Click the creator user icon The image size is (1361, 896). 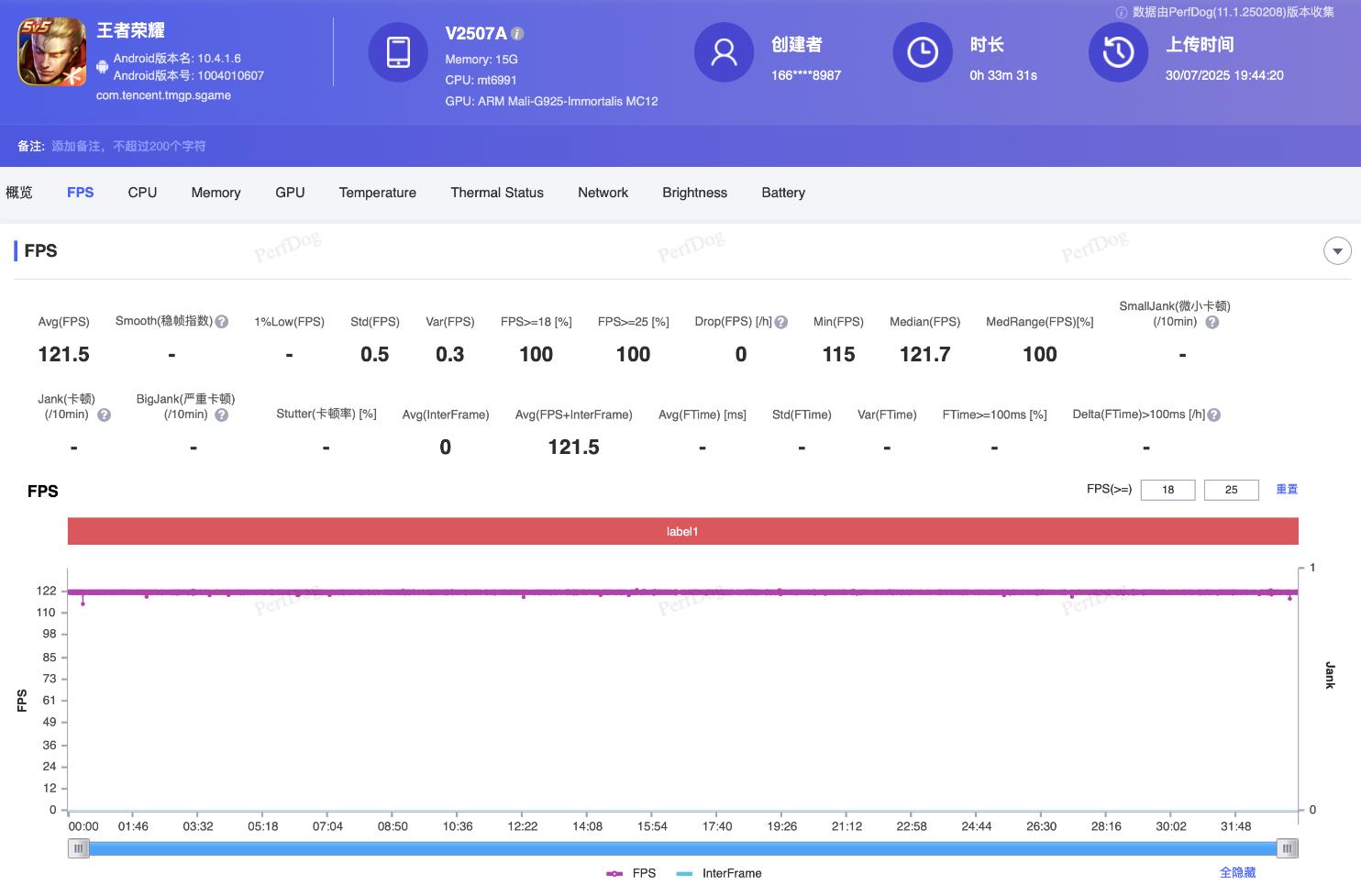click(x=725, y=52)
